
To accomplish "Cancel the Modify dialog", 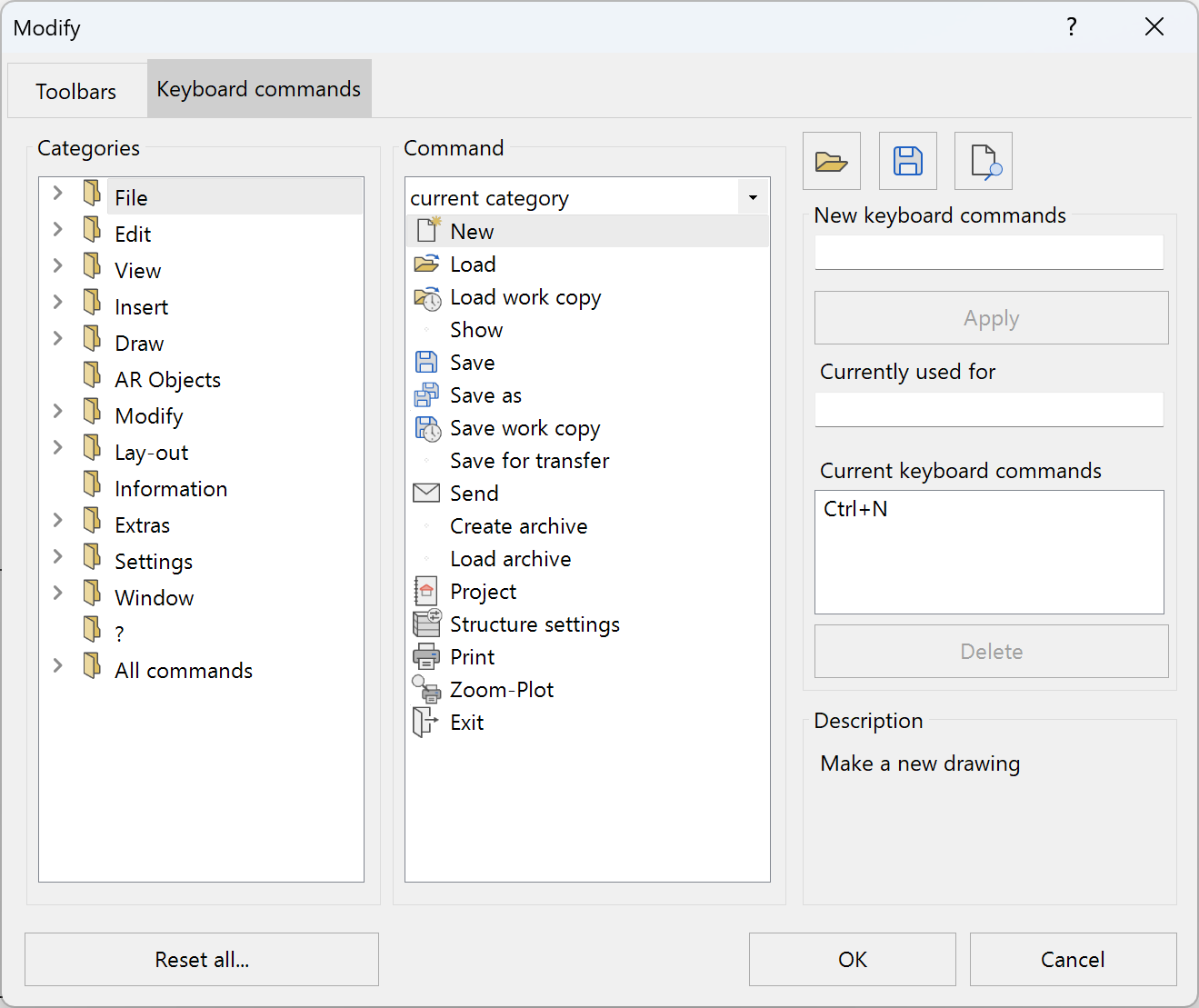I will pos(1073,959).
